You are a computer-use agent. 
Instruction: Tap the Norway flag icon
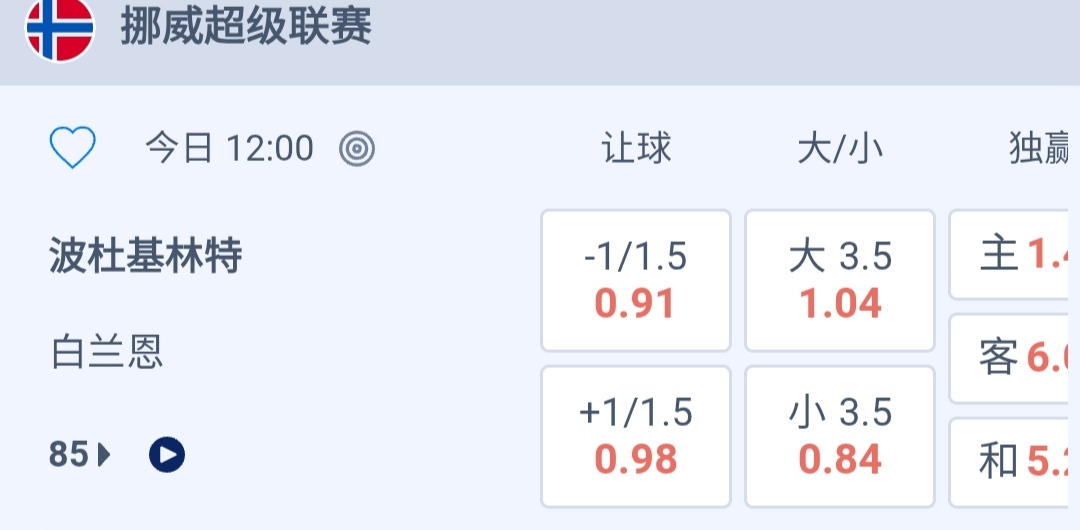(x=59, y=27)
